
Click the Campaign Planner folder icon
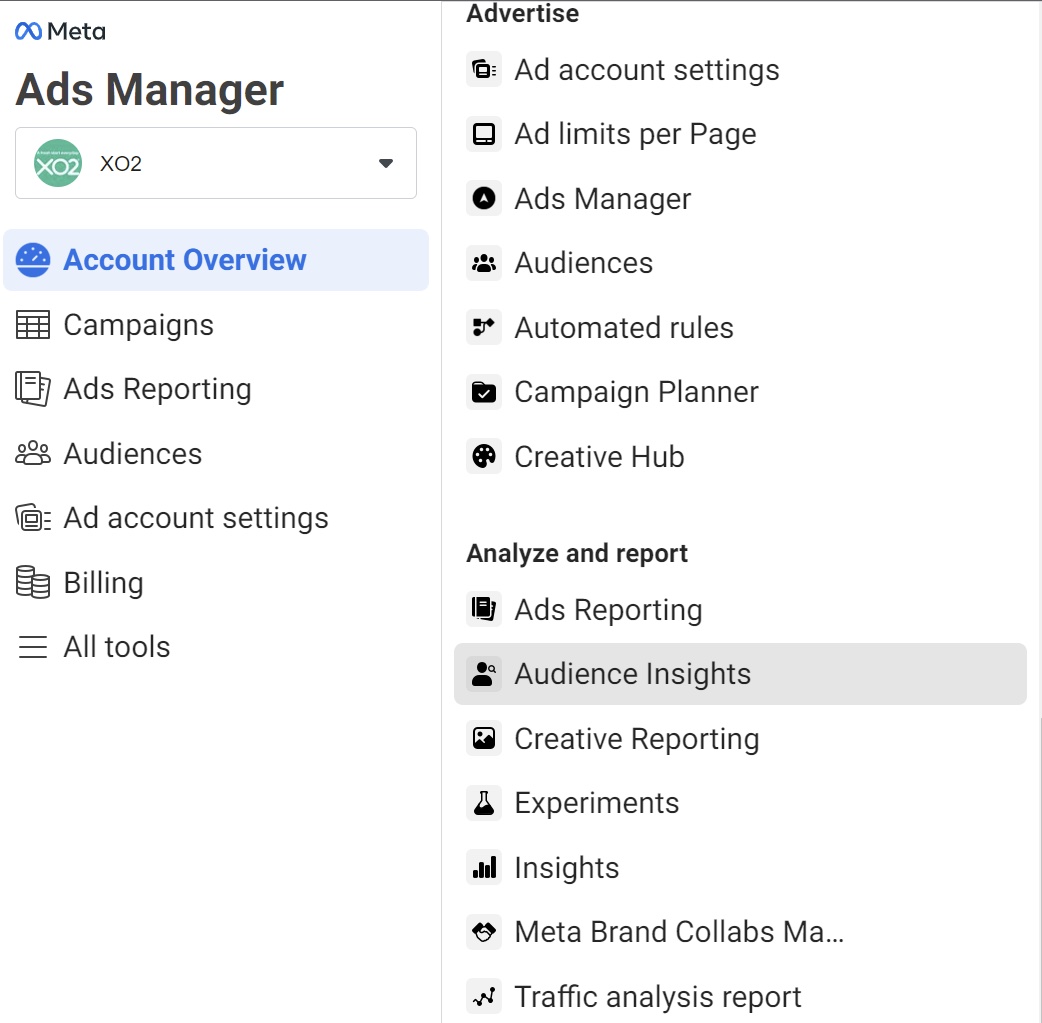click(x=484, y=392)
